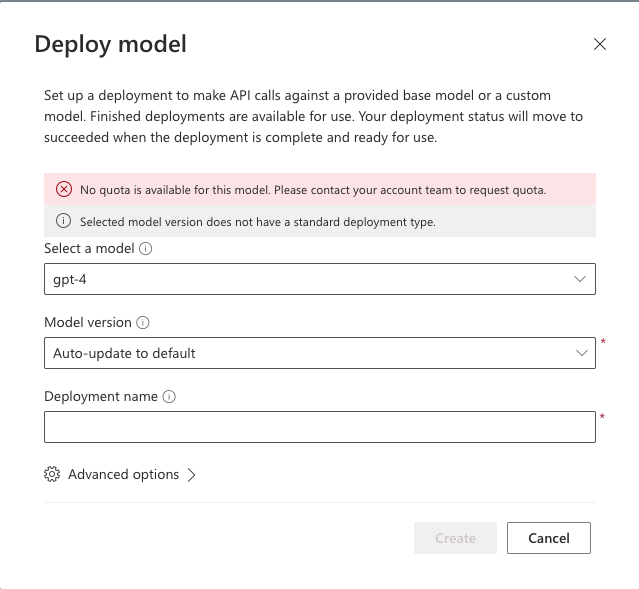Click the 'No quota is available' error message
Image resolution: width=639 pixels, height=589 pixels.
313,190
